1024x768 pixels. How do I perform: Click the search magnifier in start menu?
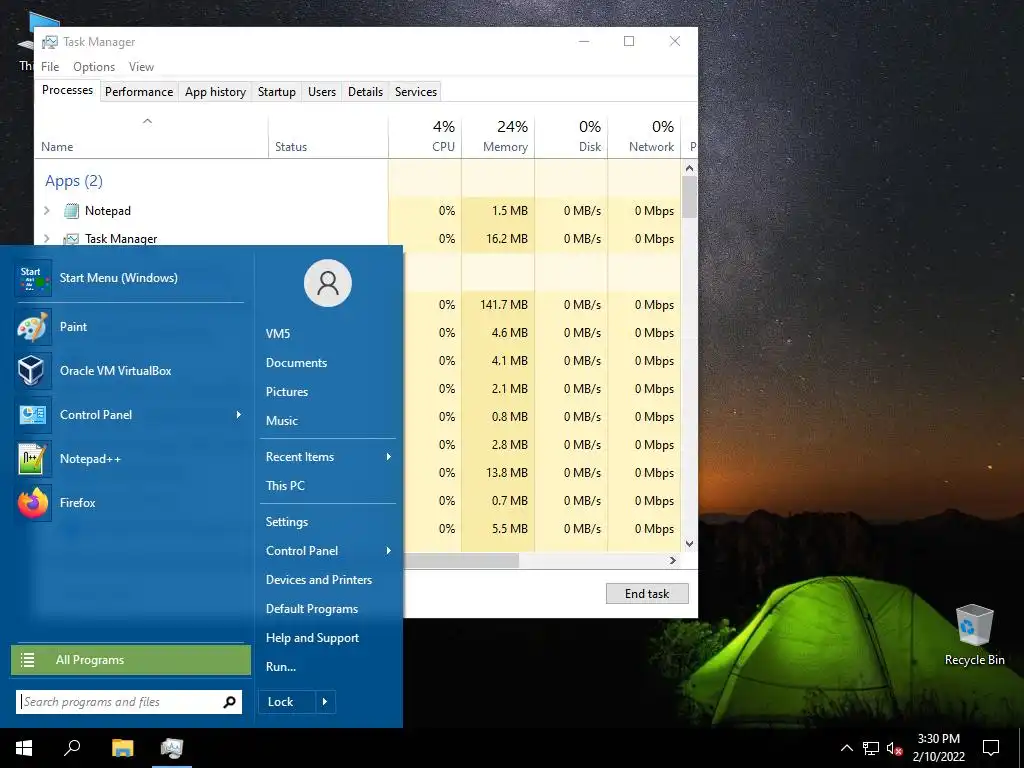(x=229, y=702)
